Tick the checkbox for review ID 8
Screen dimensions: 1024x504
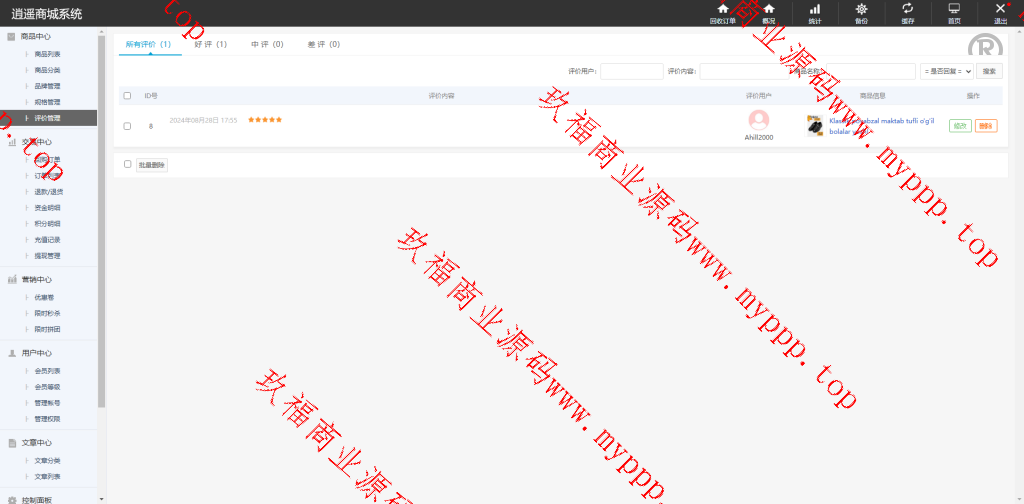point(127,126)
